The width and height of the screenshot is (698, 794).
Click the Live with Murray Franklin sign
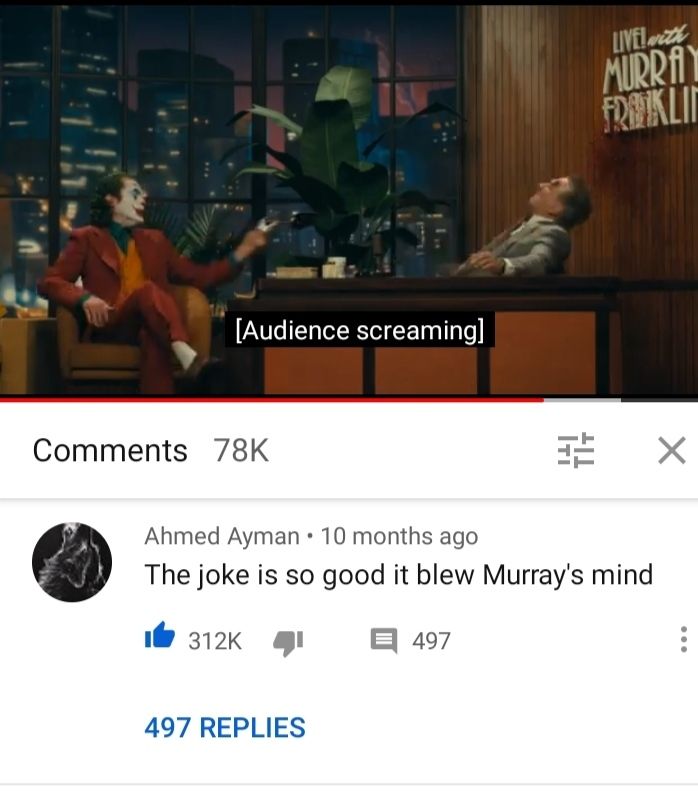tap(651, 79)
